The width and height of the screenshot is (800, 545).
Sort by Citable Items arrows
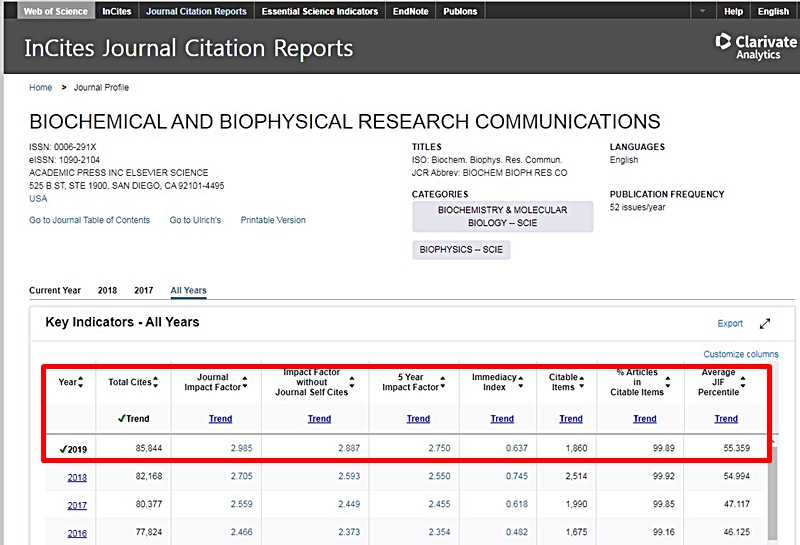click(x=582, y=382)
